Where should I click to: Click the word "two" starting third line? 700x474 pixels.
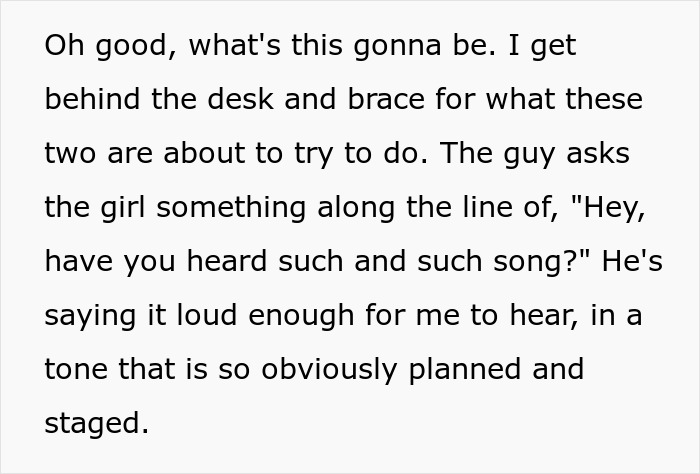coord(70,153)
